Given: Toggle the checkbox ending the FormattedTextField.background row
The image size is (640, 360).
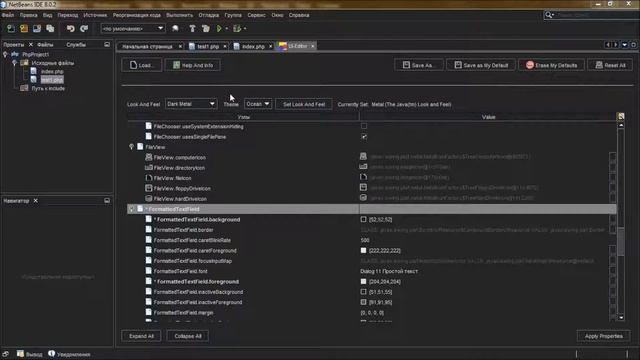Looking at the screenshot, I should (613, 219).
